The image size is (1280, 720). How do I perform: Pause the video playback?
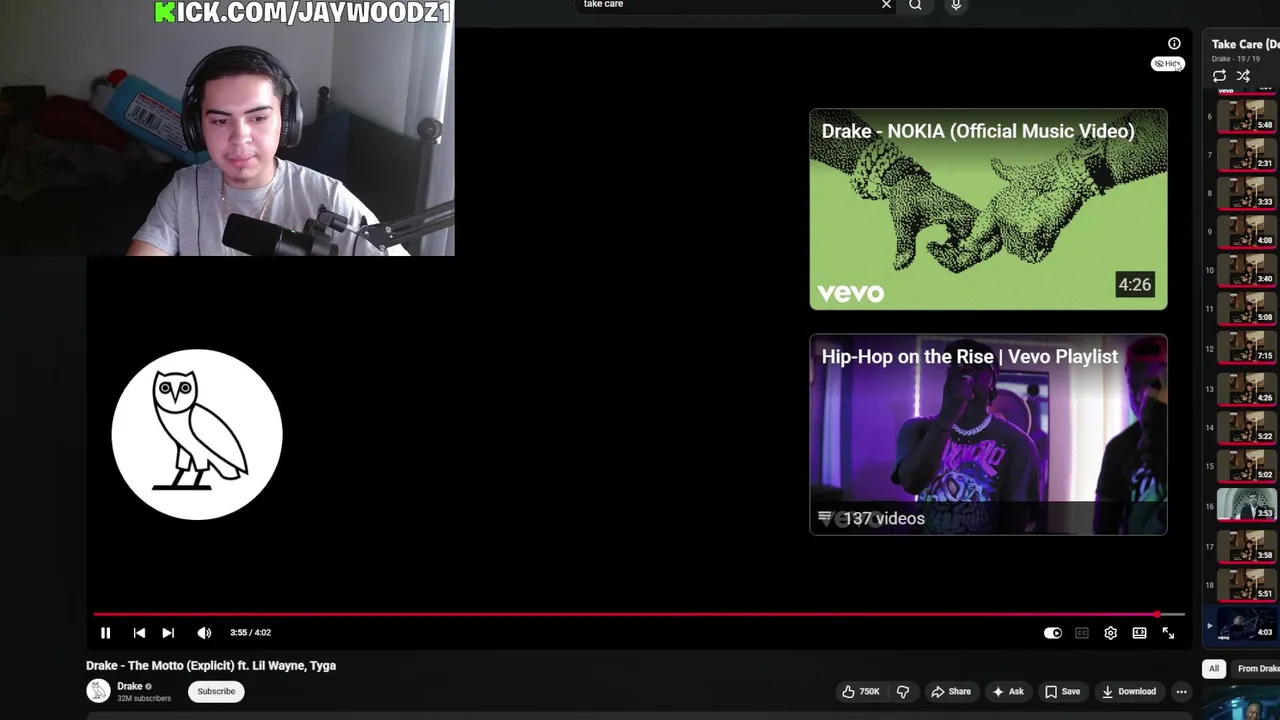pos(105,633)
